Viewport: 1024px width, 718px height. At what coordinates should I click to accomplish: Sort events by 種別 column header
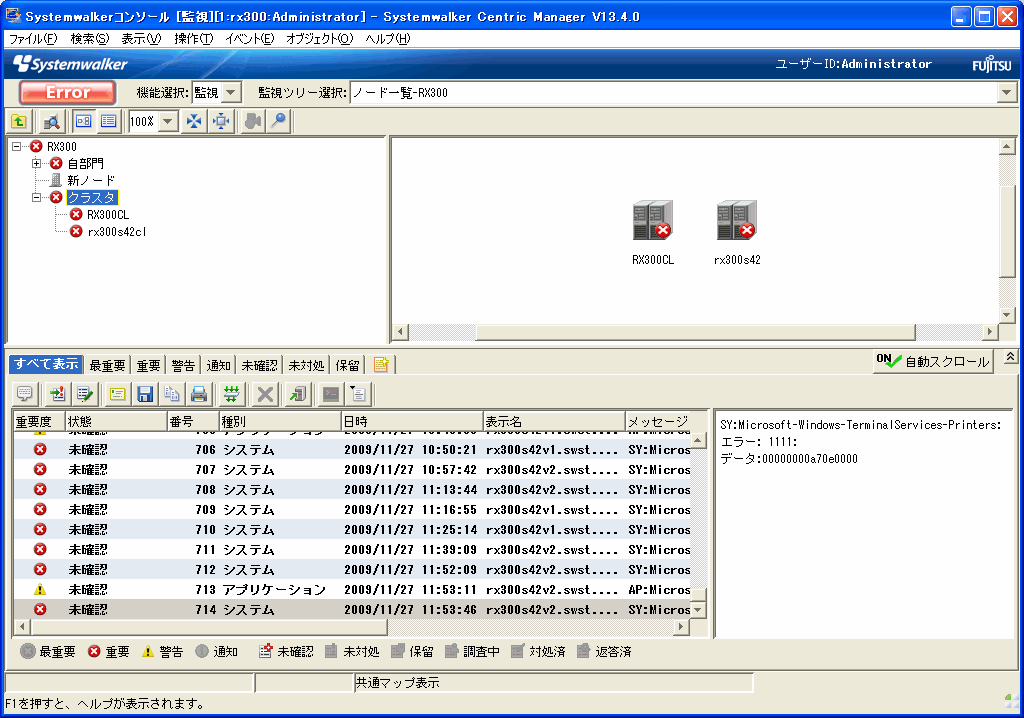pyautogui.click(x=280, y=421)
